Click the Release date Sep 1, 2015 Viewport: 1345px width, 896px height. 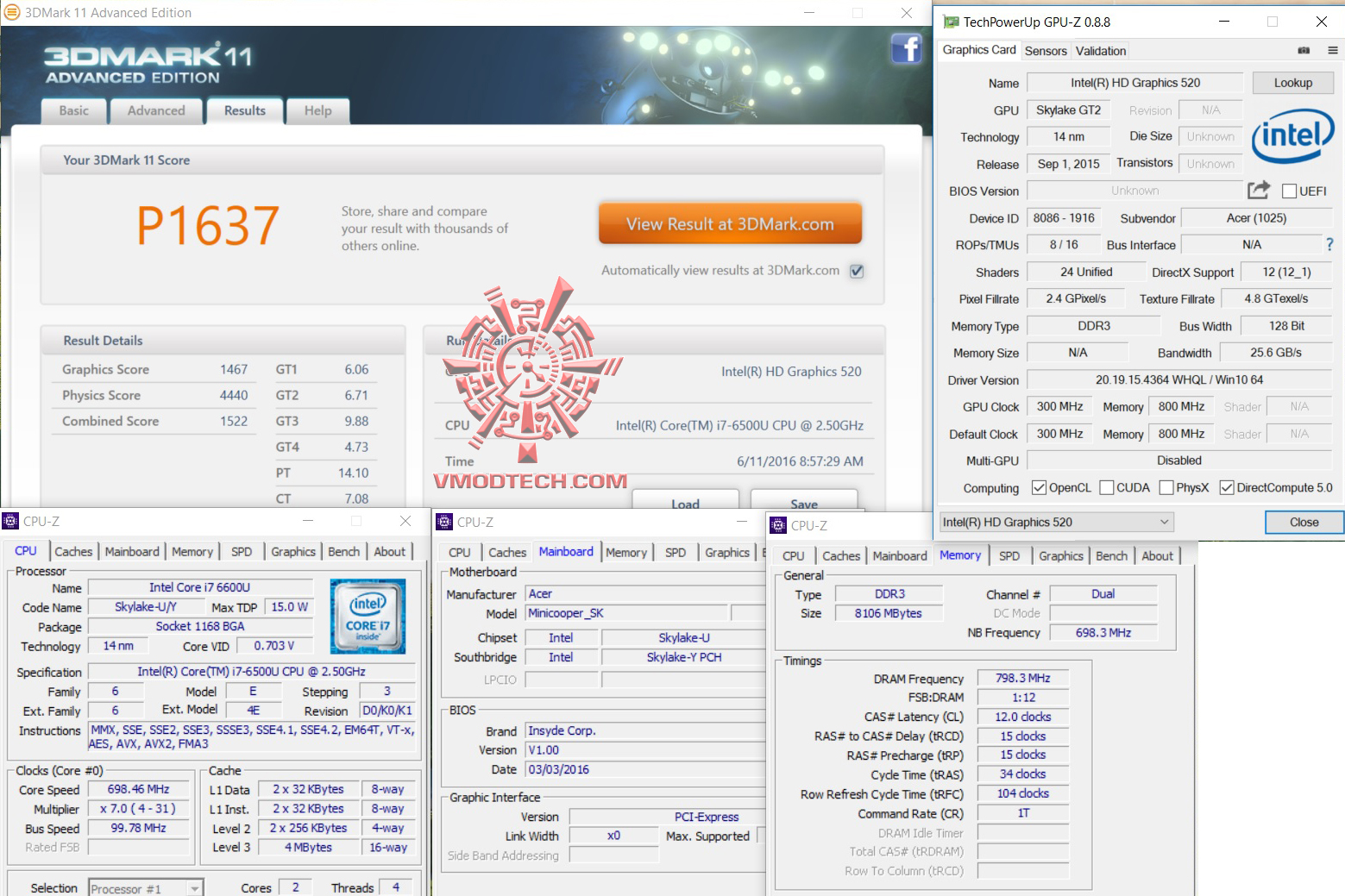click(x=1068, y=164)
